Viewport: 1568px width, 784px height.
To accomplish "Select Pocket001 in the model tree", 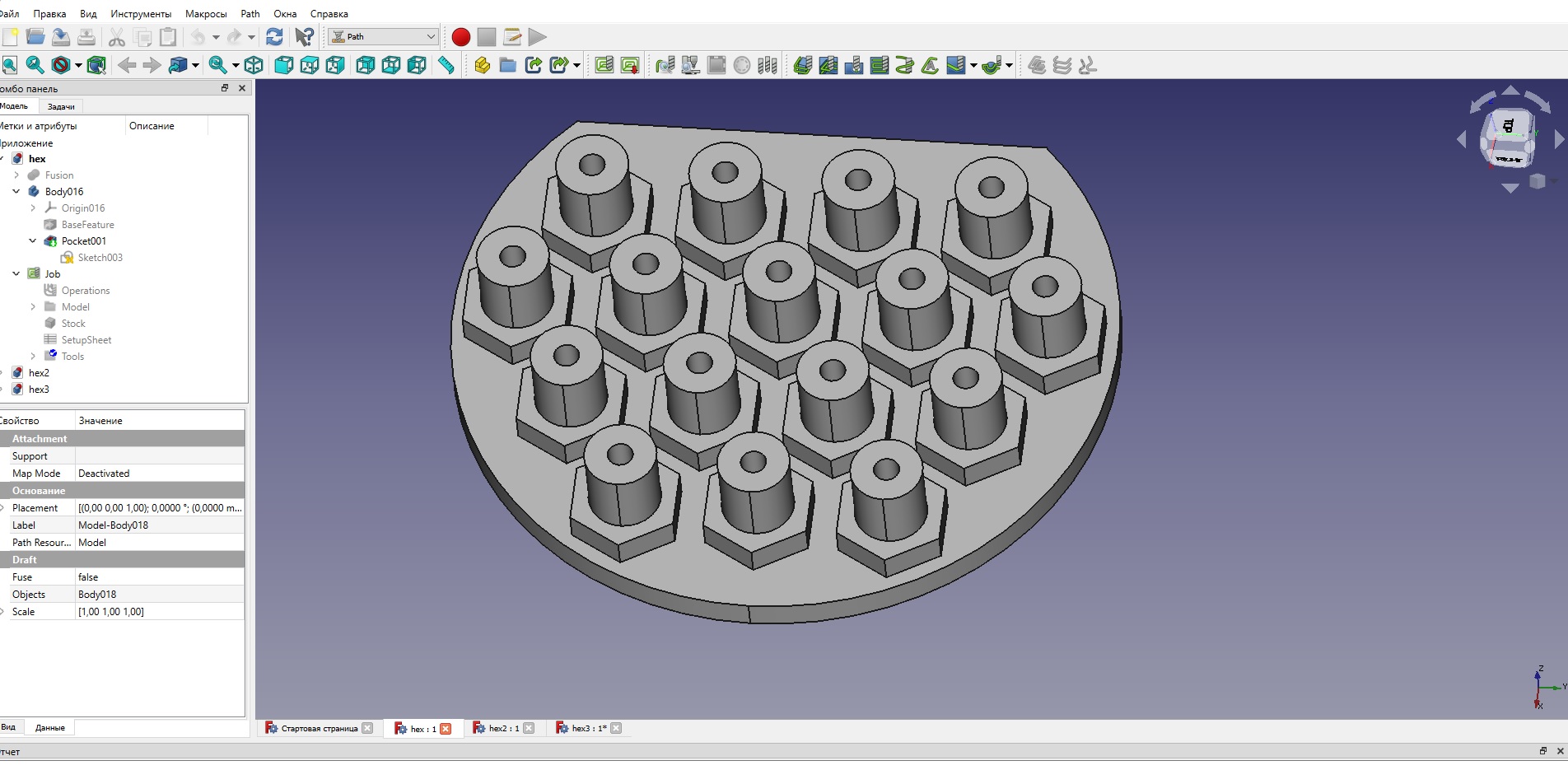I will (84, 240).
